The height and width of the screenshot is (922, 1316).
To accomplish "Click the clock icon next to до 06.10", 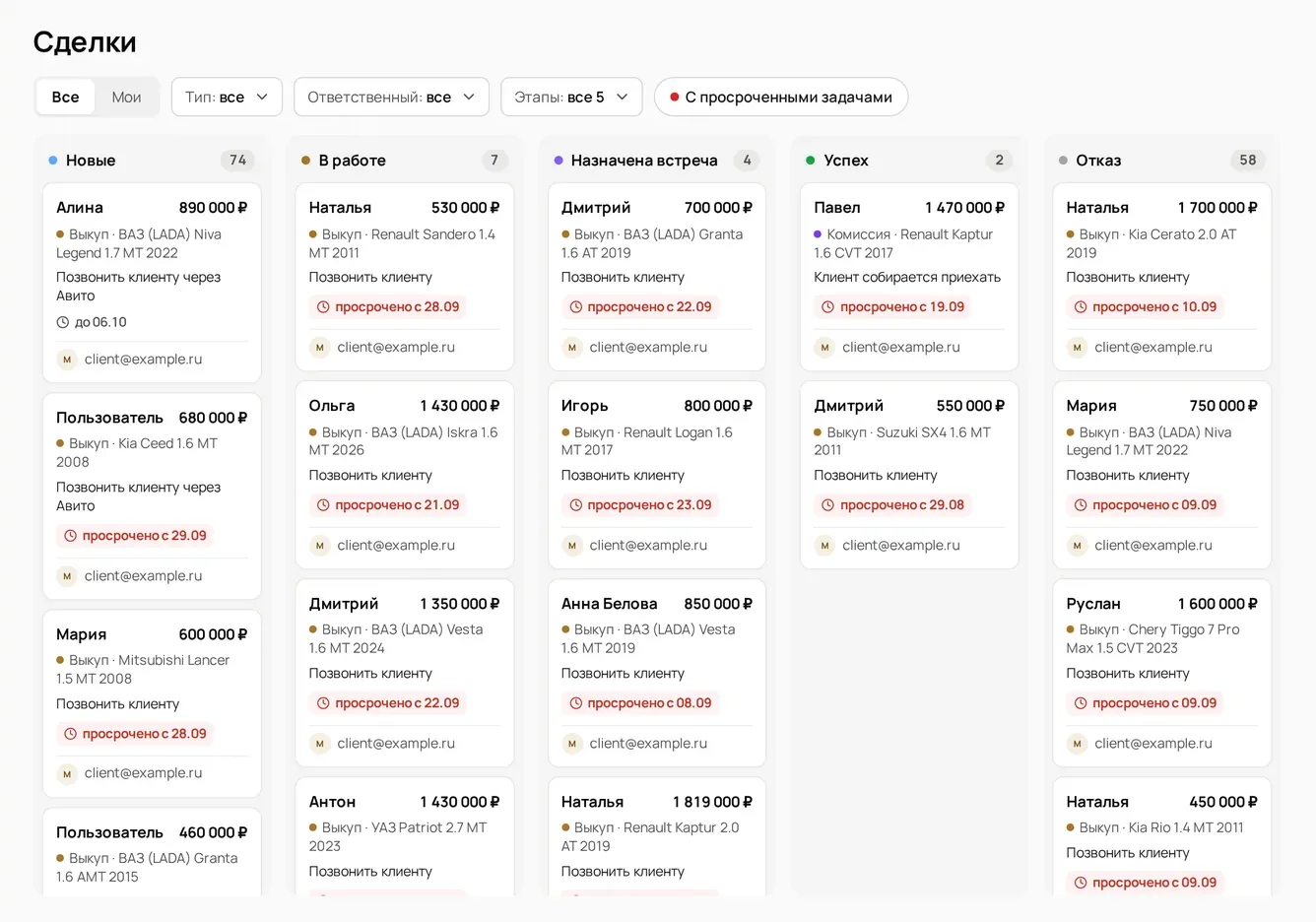I will point(63,322).
